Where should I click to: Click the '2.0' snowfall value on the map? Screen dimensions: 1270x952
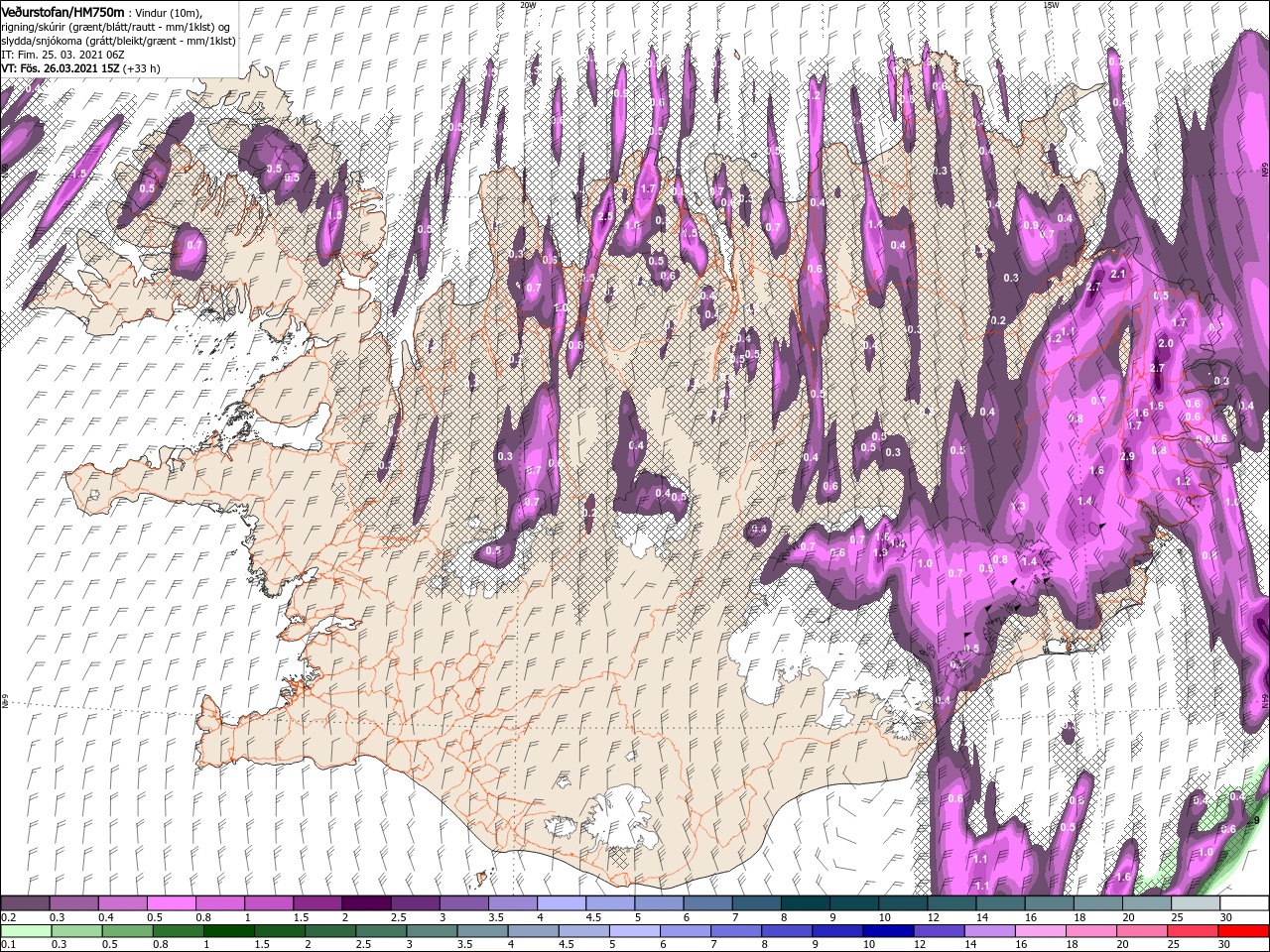(1166, 343)
